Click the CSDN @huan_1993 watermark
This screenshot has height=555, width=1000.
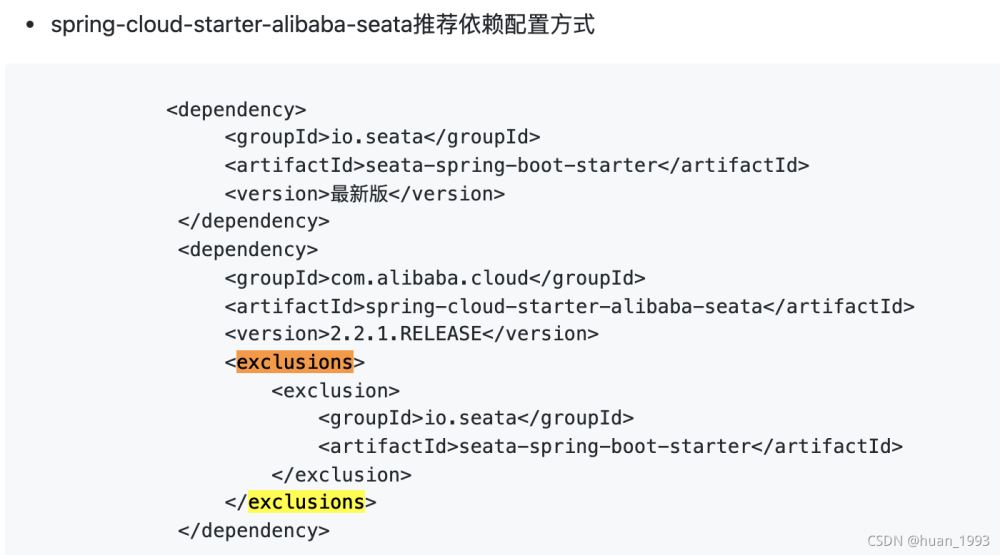928,541
